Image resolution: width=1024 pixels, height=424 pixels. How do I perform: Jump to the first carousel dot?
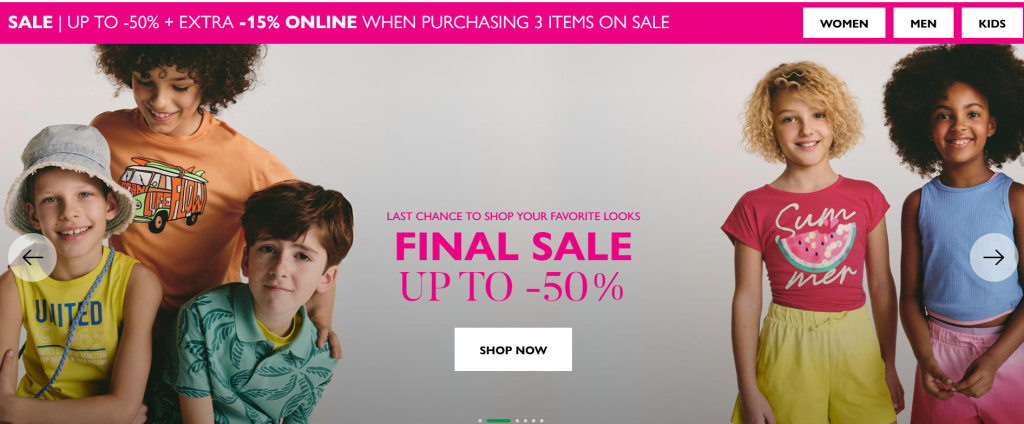tap(480, 421)
